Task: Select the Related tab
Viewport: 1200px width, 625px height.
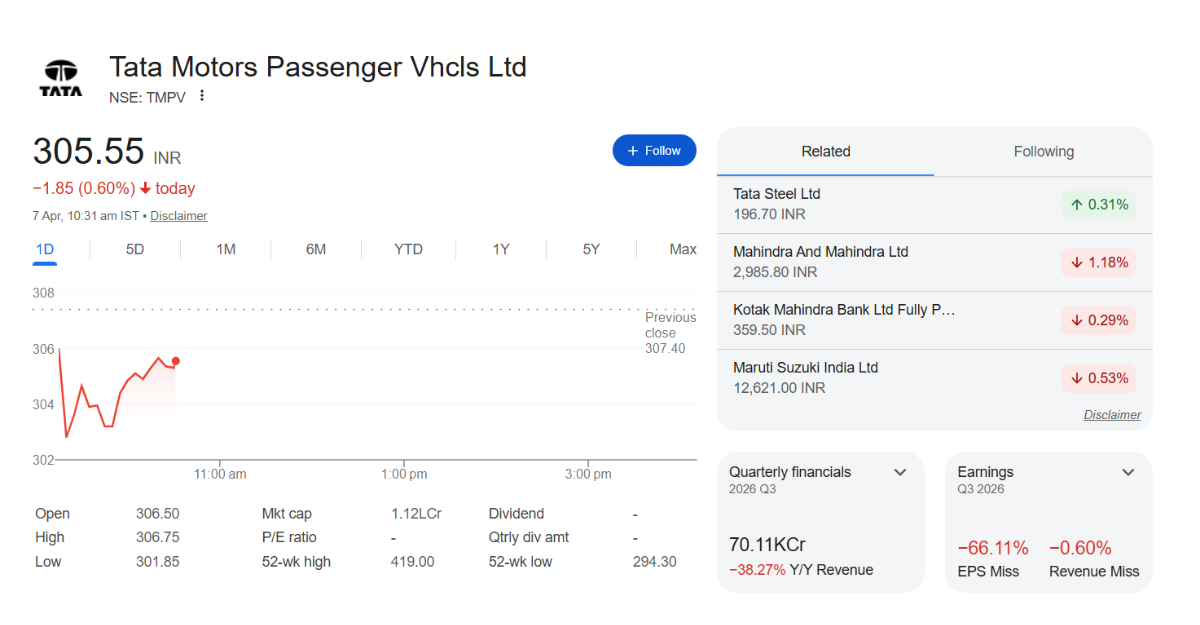Action: (825, 152)
